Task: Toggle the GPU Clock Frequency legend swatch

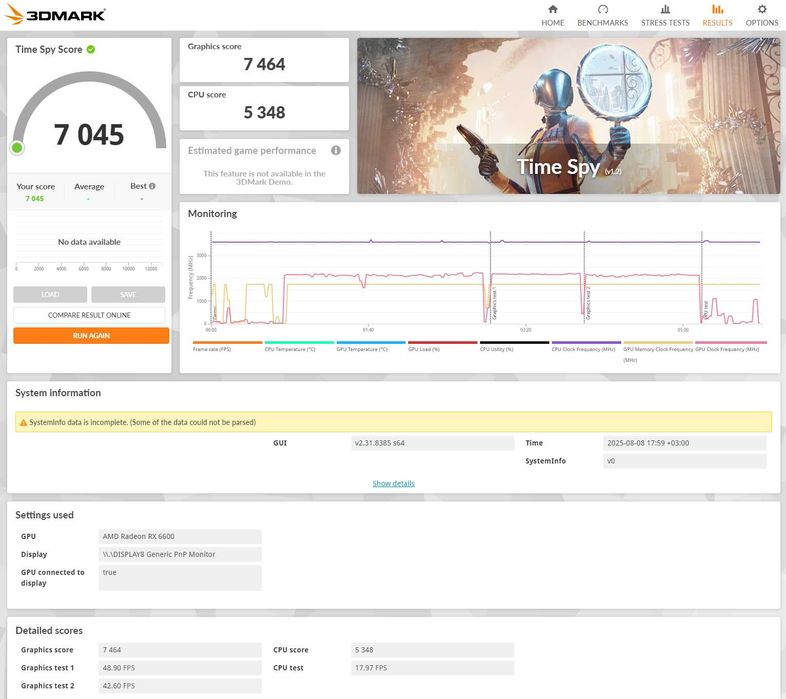Action: (x=730, y=343)
